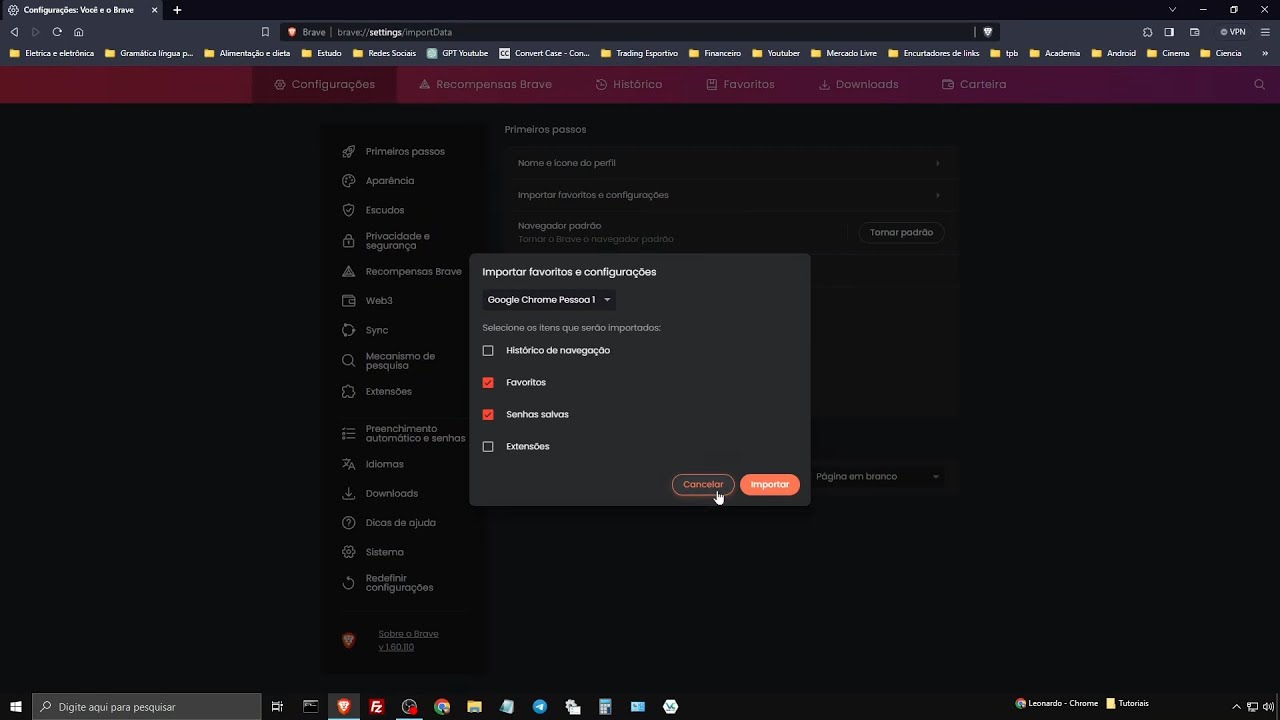The image size is (1280, 720).
Task: Click the browser back arrow
Action: 14,32
